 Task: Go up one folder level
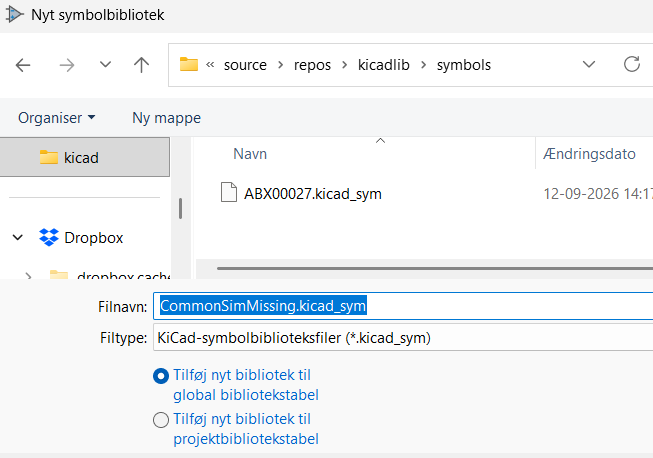(x=142, y=65)
